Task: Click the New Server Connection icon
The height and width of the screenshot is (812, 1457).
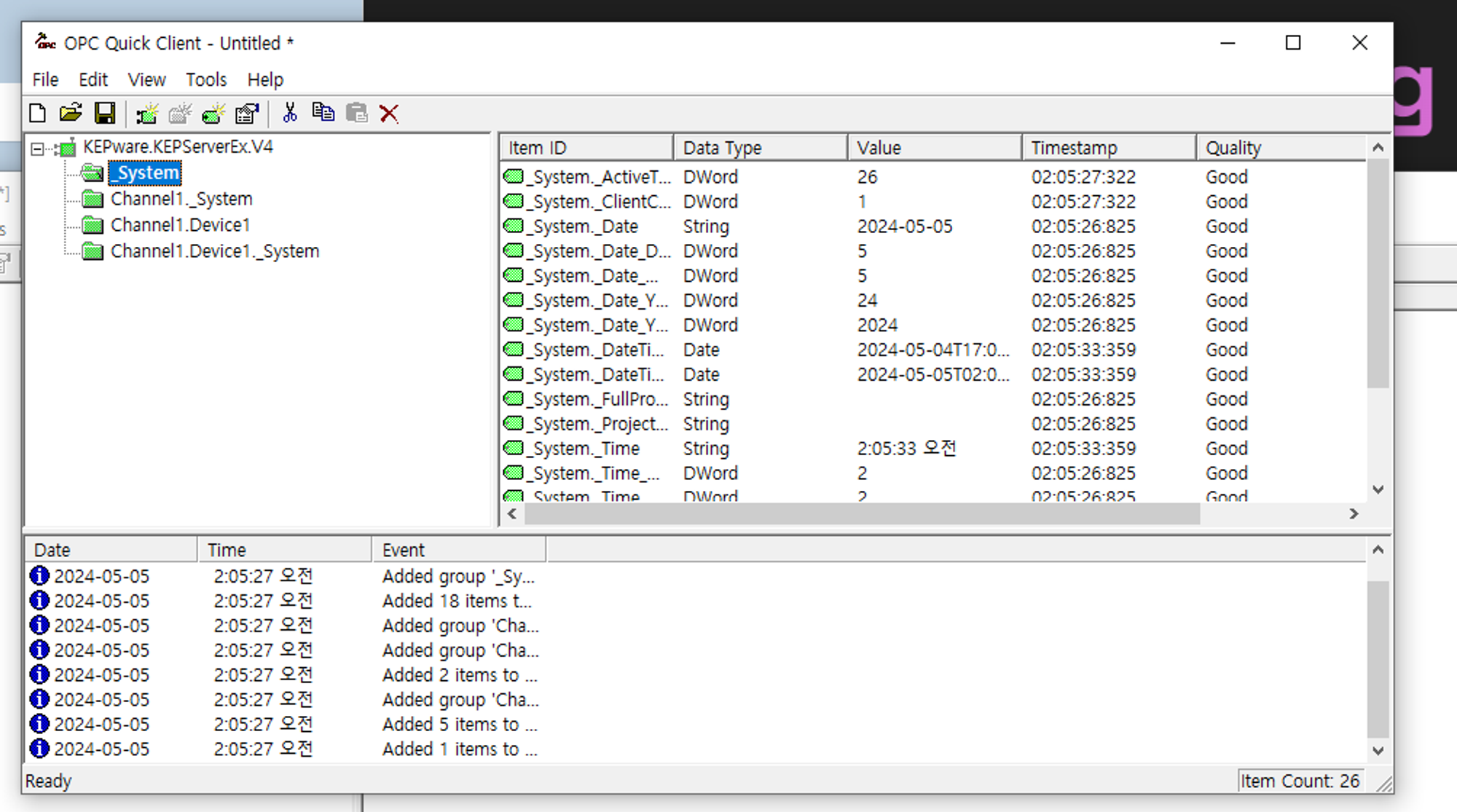Action: (x=147, y=114)
